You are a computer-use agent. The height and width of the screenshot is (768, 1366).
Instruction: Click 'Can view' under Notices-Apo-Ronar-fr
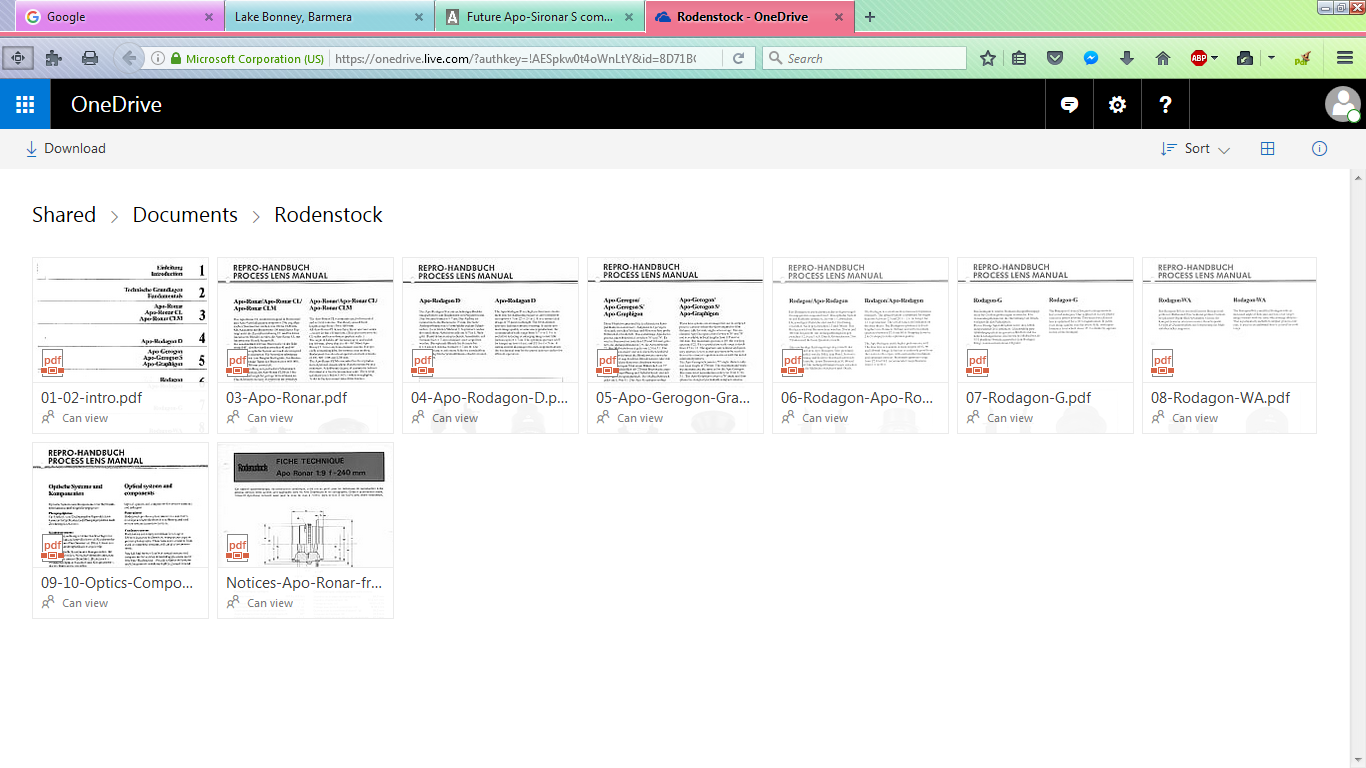coord(271,603)
